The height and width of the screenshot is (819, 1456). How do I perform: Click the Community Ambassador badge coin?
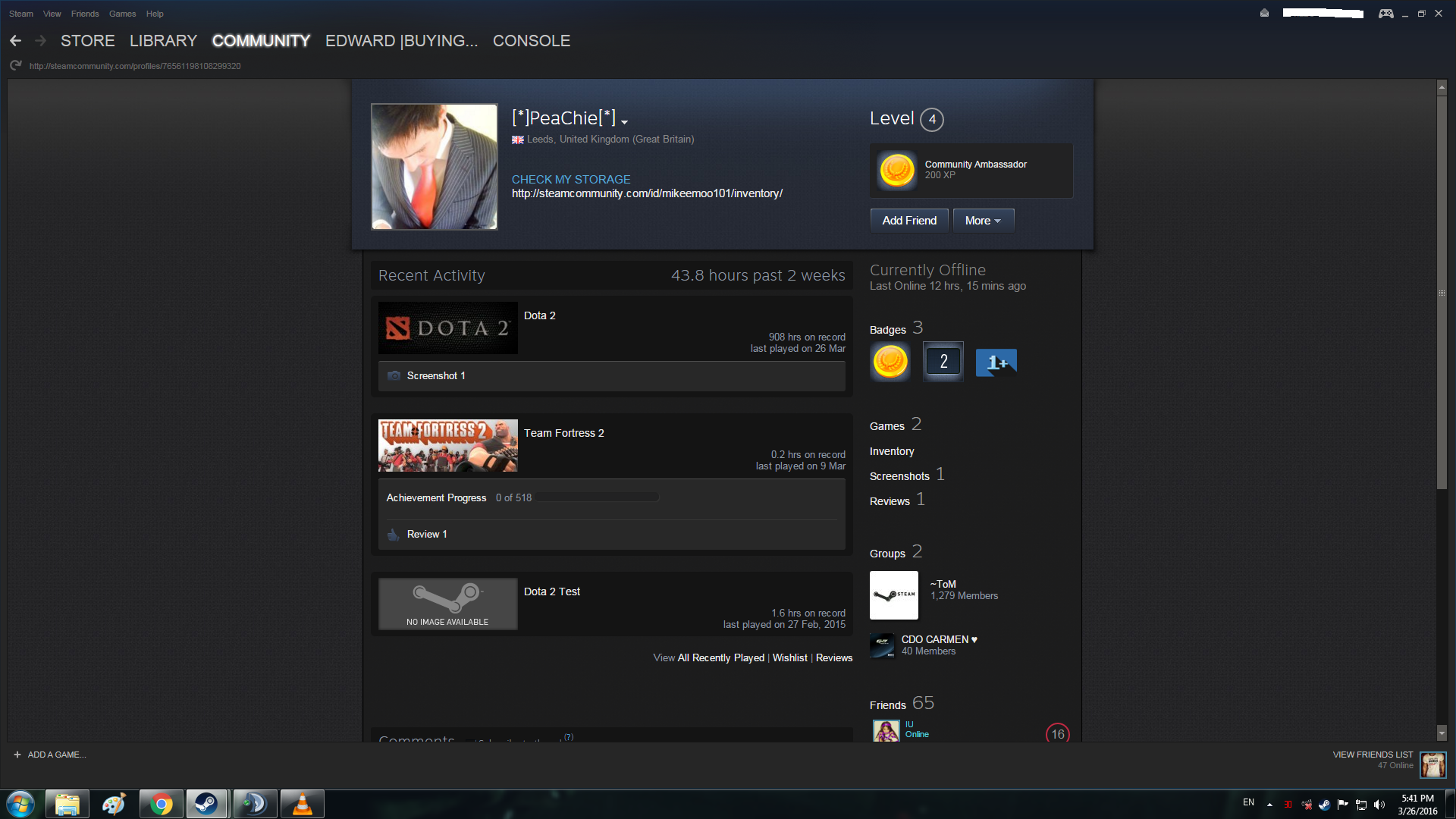896,170
